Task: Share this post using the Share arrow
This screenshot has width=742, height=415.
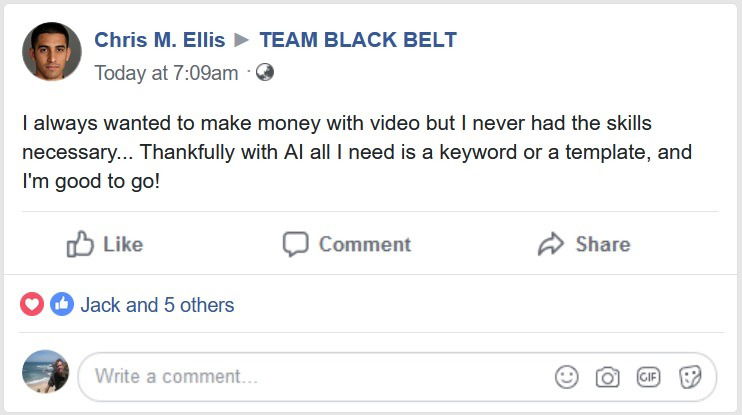Action: pyautogui.click(x=583, y=244)
